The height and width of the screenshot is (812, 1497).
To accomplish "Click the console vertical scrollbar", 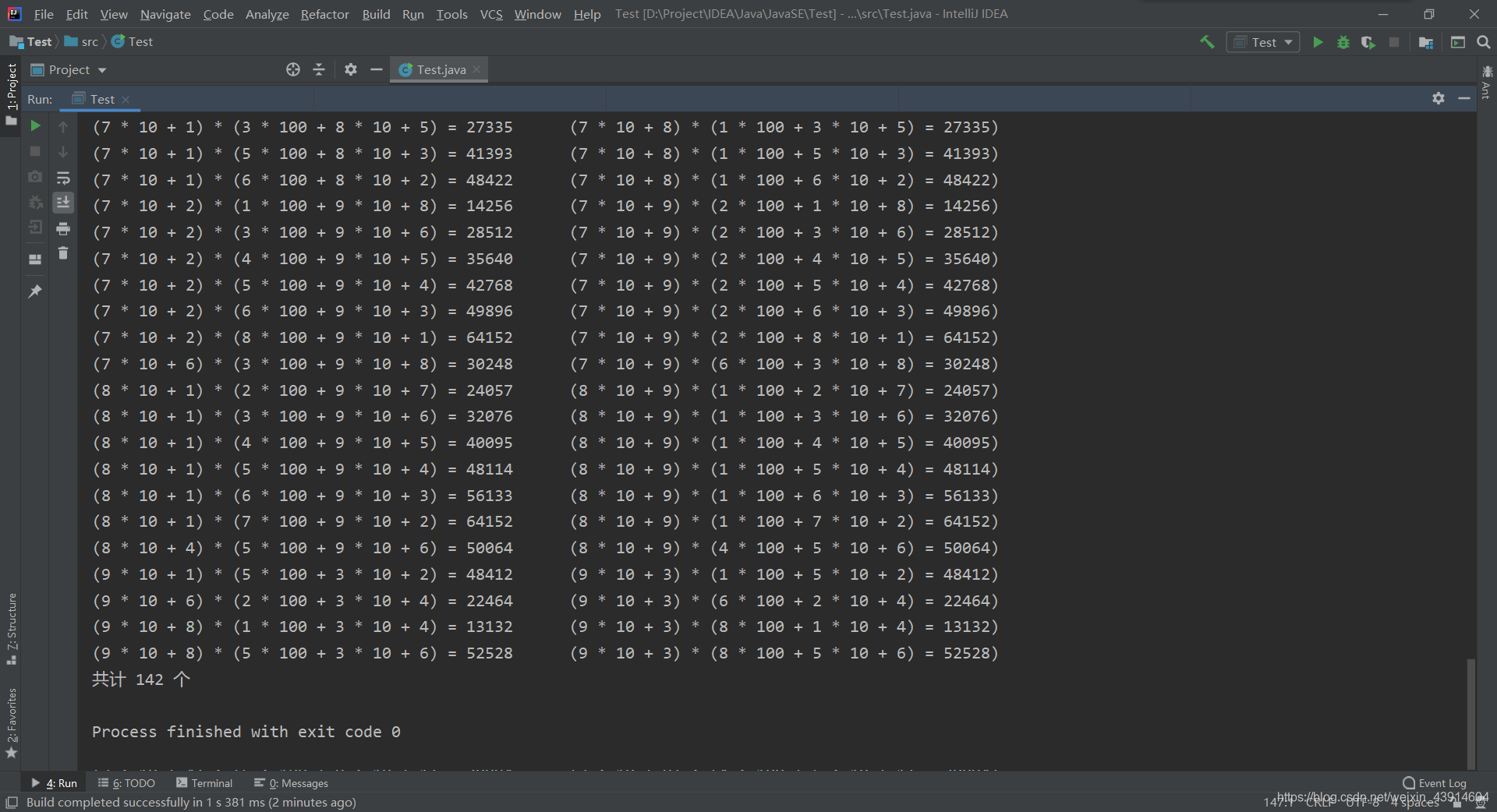I will tap(1470, 713).
